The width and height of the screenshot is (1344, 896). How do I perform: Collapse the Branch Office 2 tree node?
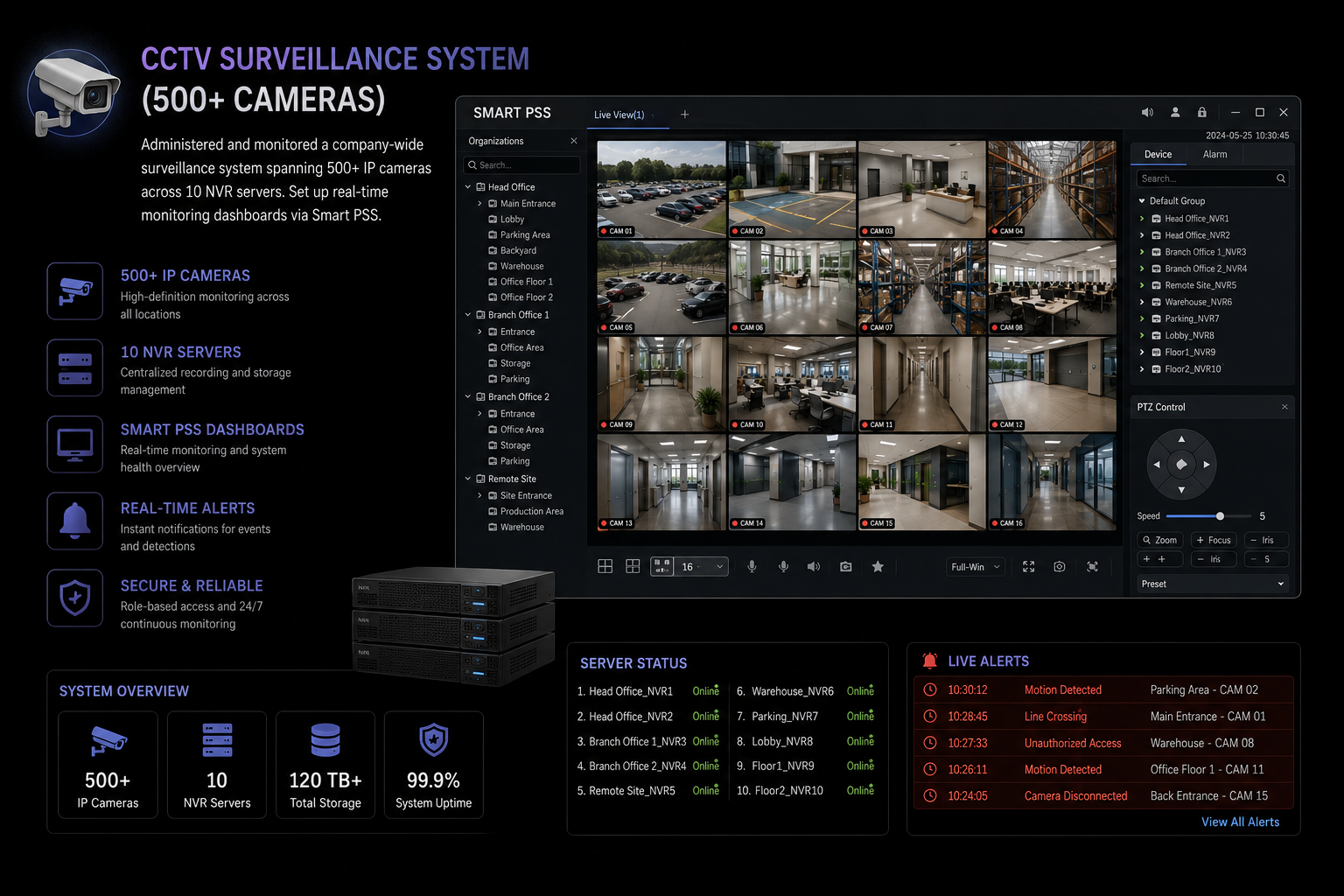click(468, 397)
